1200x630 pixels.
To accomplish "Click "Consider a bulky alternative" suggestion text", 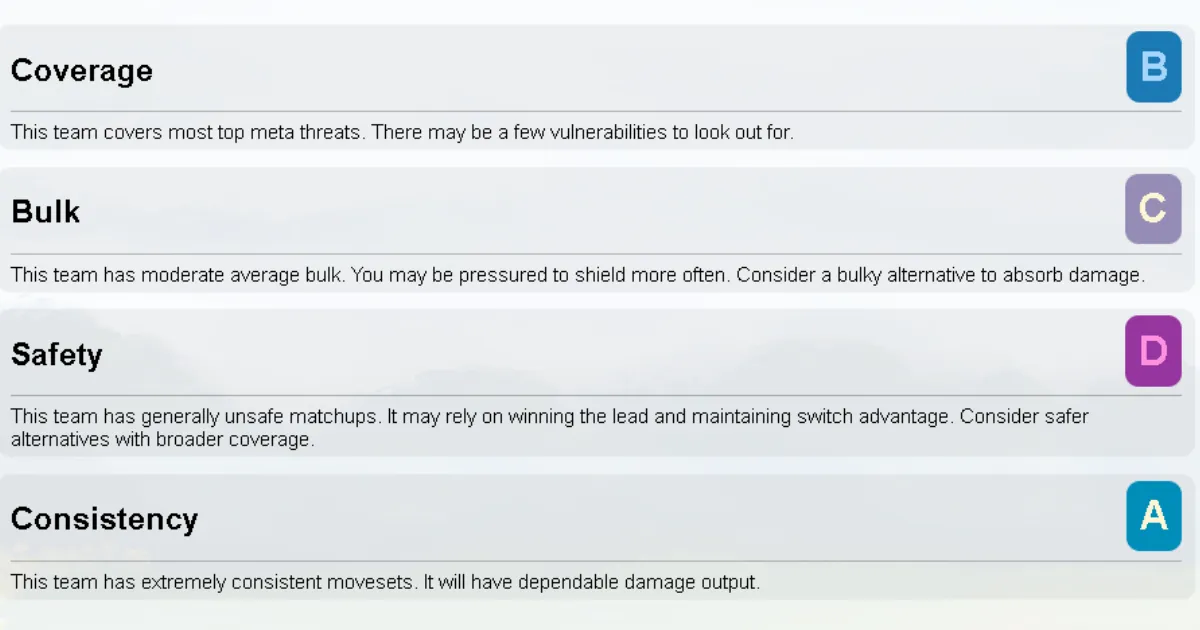I will [x=939, y=275].
